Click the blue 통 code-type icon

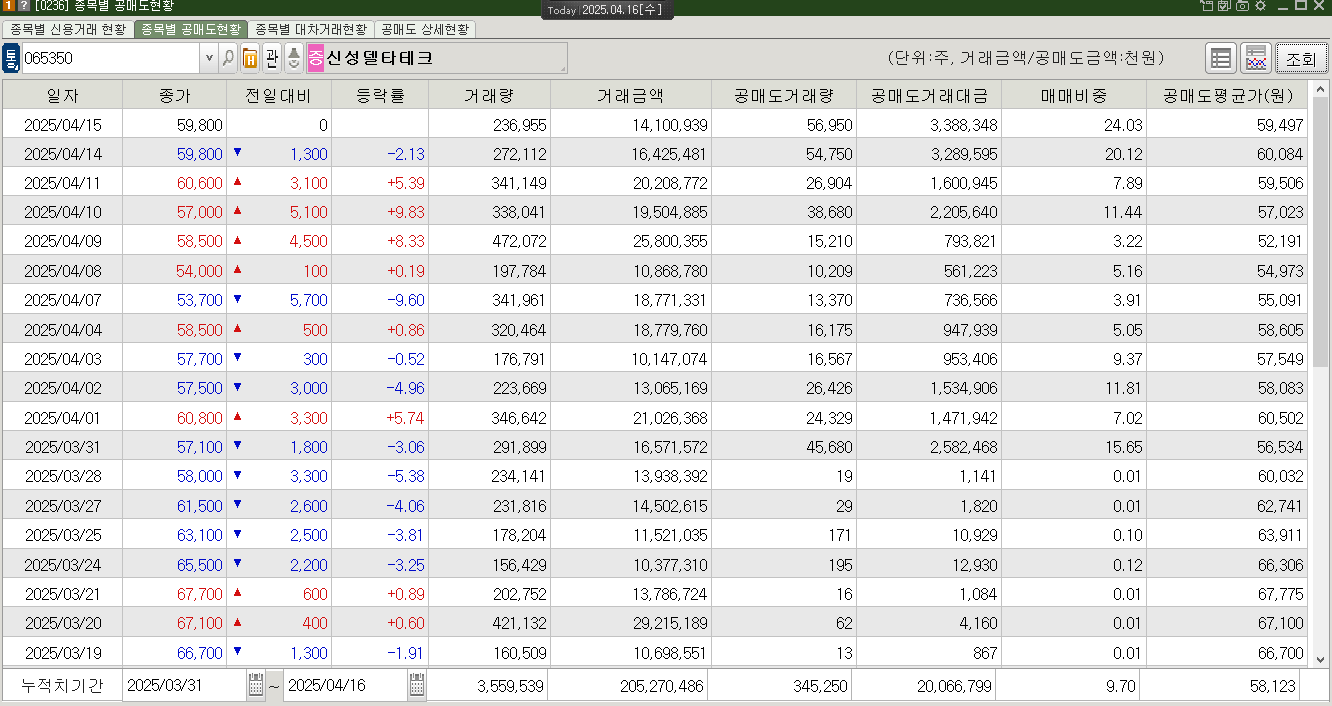[11, 58]
